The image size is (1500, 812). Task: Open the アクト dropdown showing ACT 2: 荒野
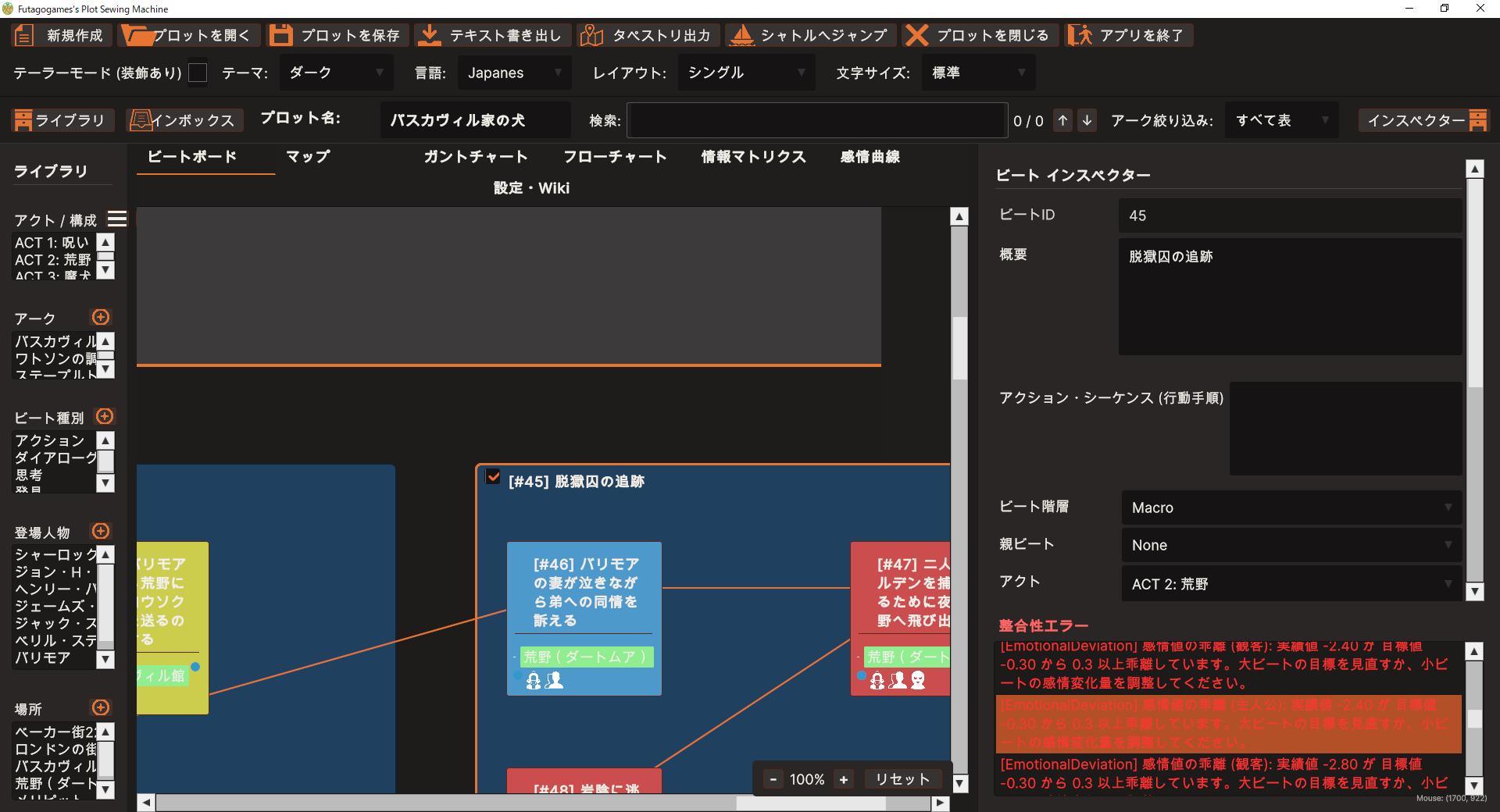[1291, 584]
